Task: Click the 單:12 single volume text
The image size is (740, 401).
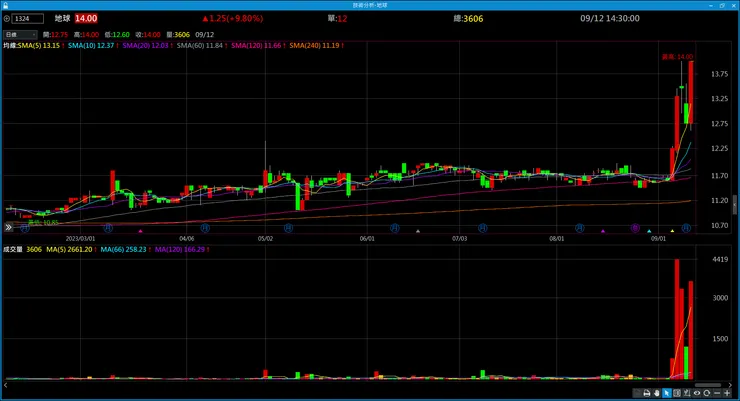Action: tap(337, 19)
